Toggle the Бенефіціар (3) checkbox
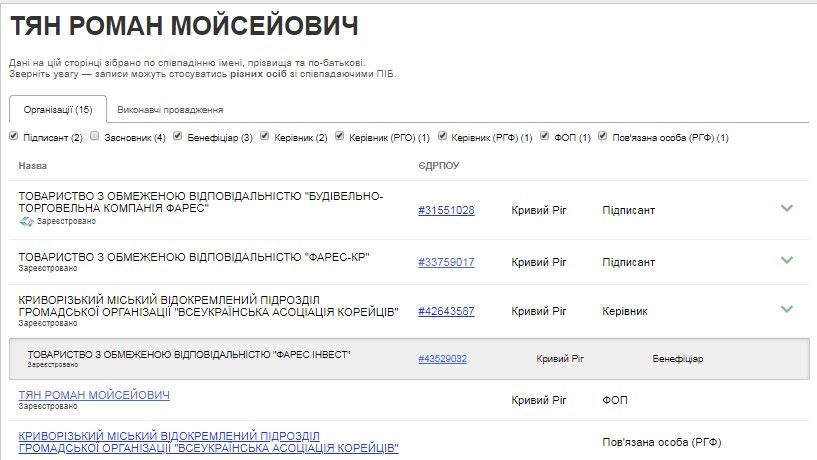Image resolution: width=817 pixels, height=460 pixels. (x=178, y=136)
